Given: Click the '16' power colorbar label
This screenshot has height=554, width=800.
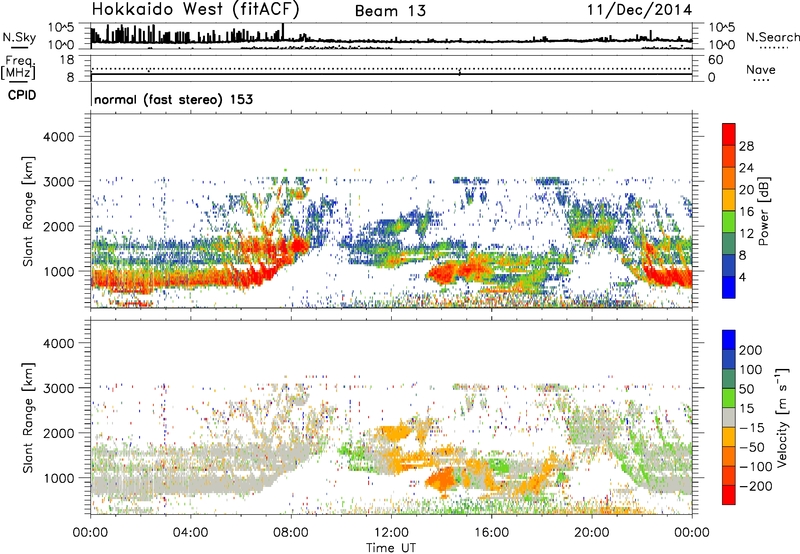Looking at the screenshot, I should 746,212.
